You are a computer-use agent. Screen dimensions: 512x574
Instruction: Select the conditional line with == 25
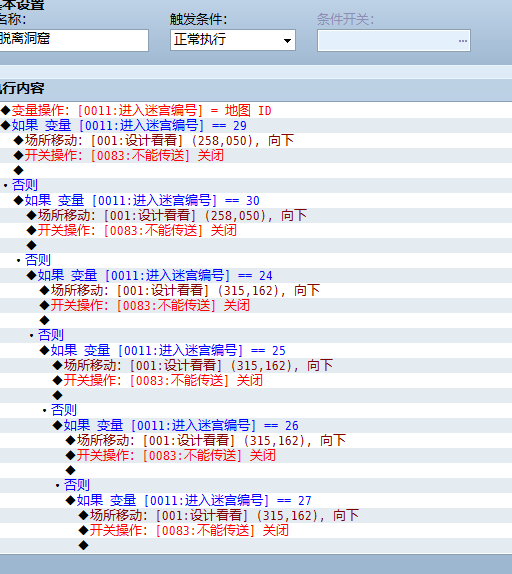256,350
